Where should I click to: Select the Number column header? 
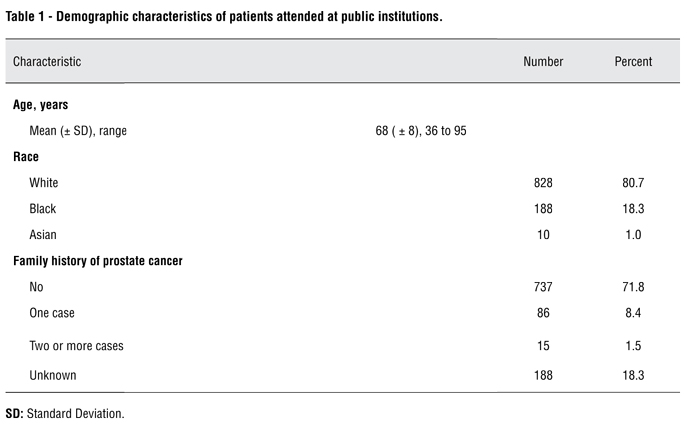tap(543, 62)
